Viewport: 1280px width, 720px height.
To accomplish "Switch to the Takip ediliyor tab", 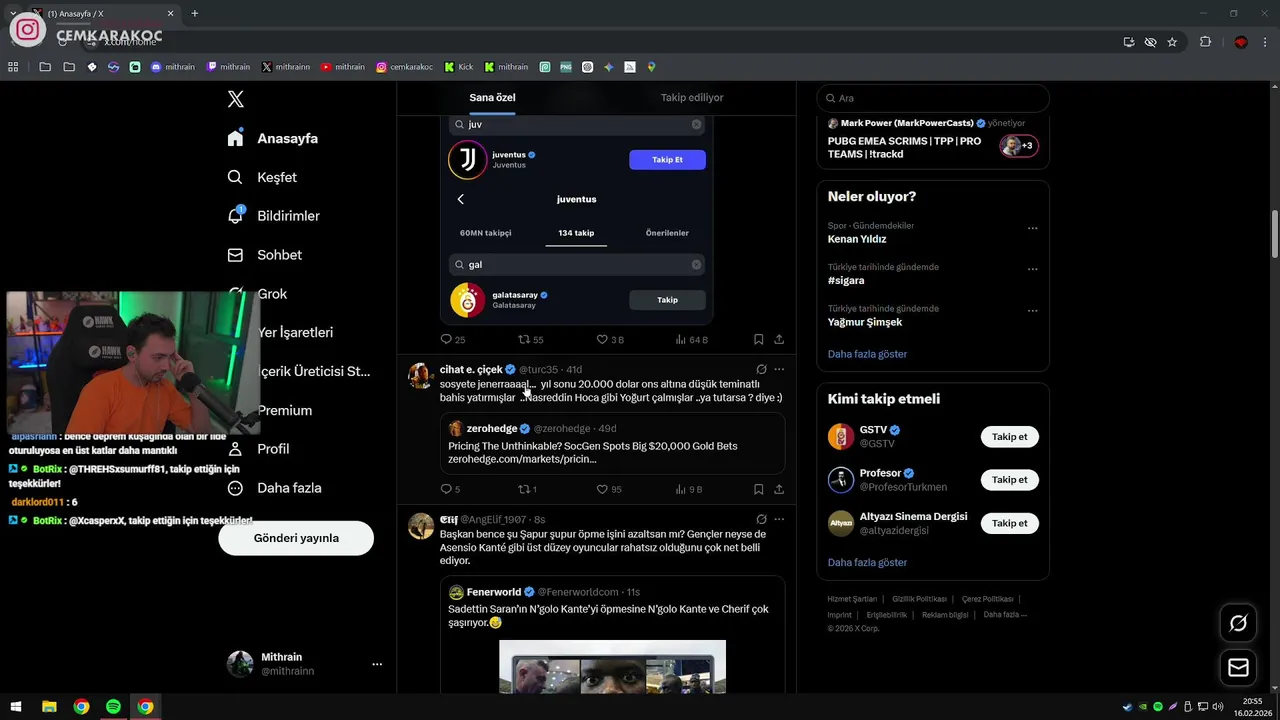I will 692,97.
